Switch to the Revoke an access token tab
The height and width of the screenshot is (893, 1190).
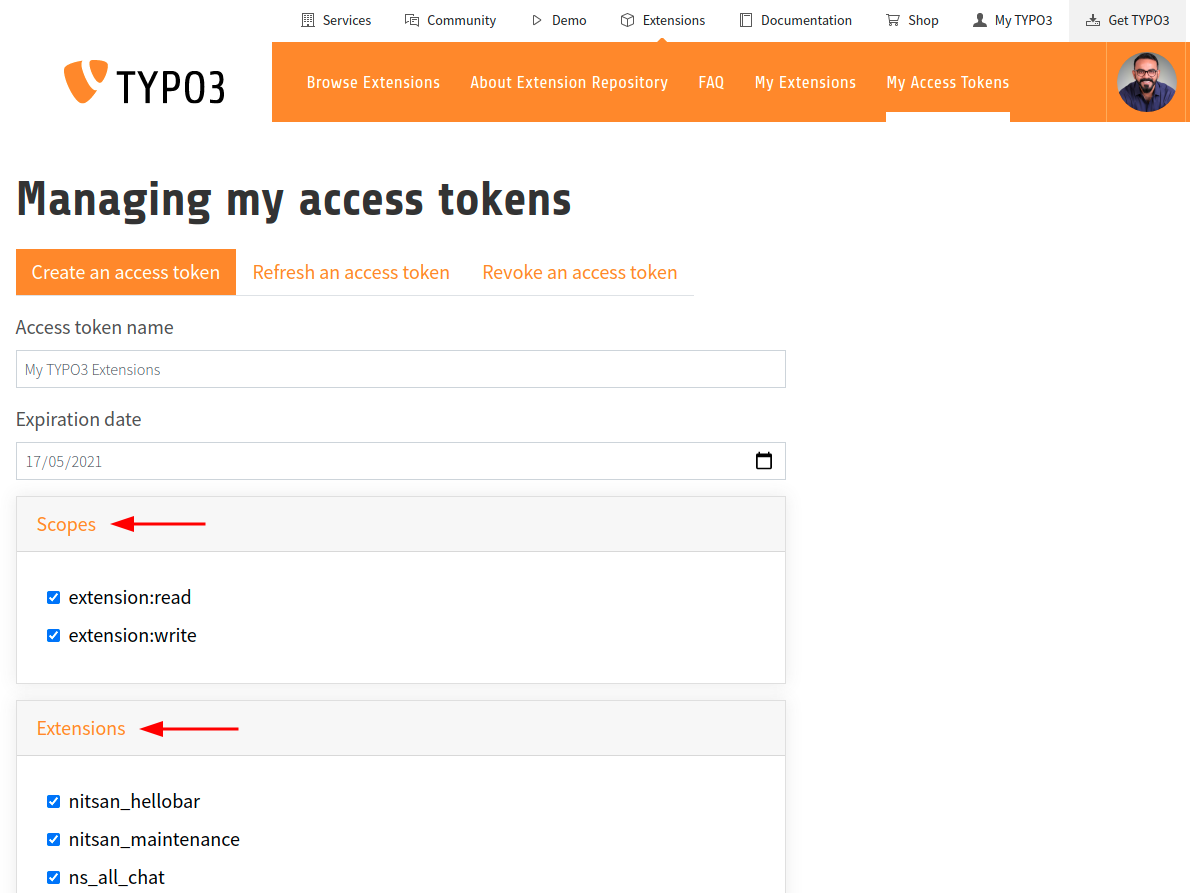pyautogui.click(x=580, y=271)
